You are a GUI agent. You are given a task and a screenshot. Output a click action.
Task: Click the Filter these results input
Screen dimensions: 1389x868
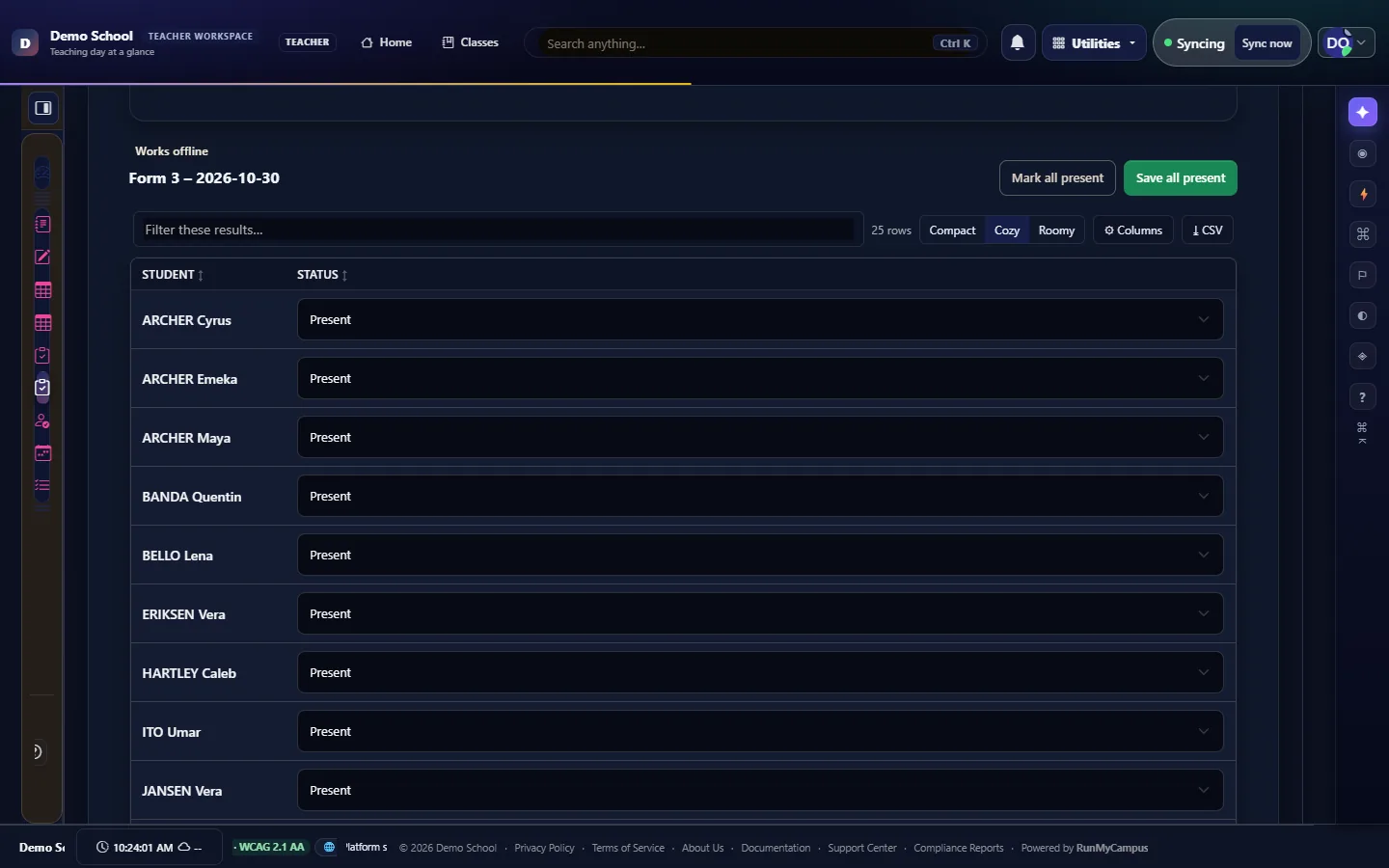(498, 230)
